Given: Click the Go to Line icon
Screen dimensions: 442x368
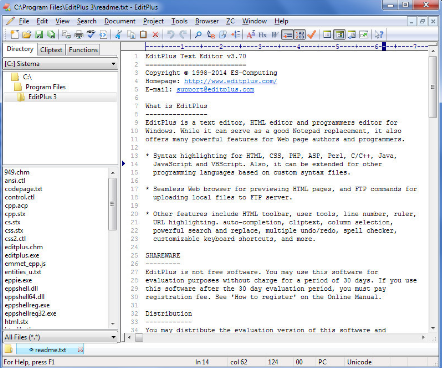Looking at the screenshot, I should pyautogui.click(x=236, y=34).
